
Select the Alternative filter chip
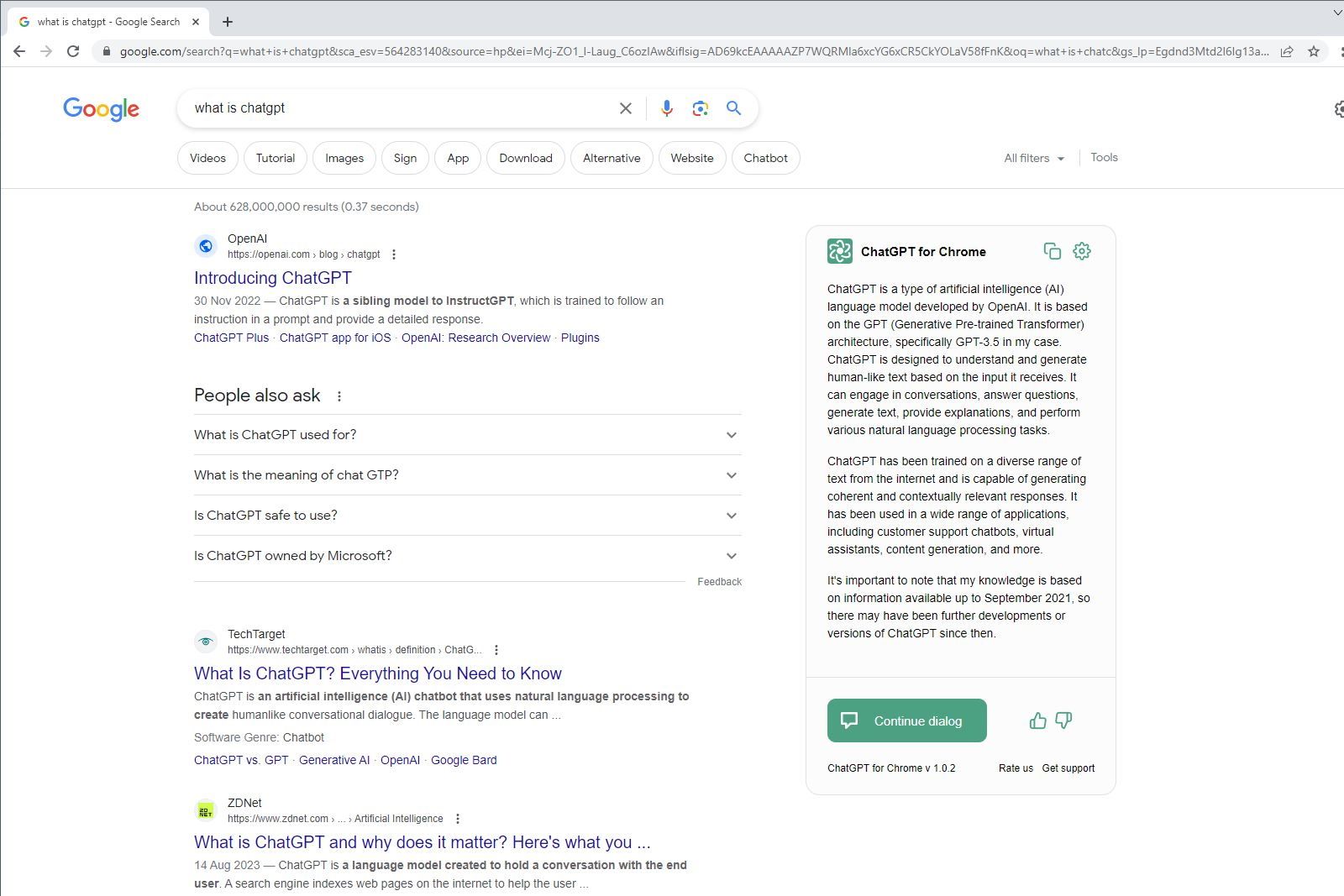612,158
